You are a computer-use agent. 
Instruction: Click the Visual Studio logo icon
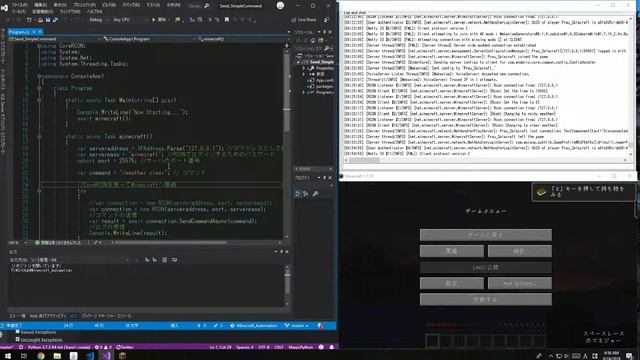tap(4, 7)
